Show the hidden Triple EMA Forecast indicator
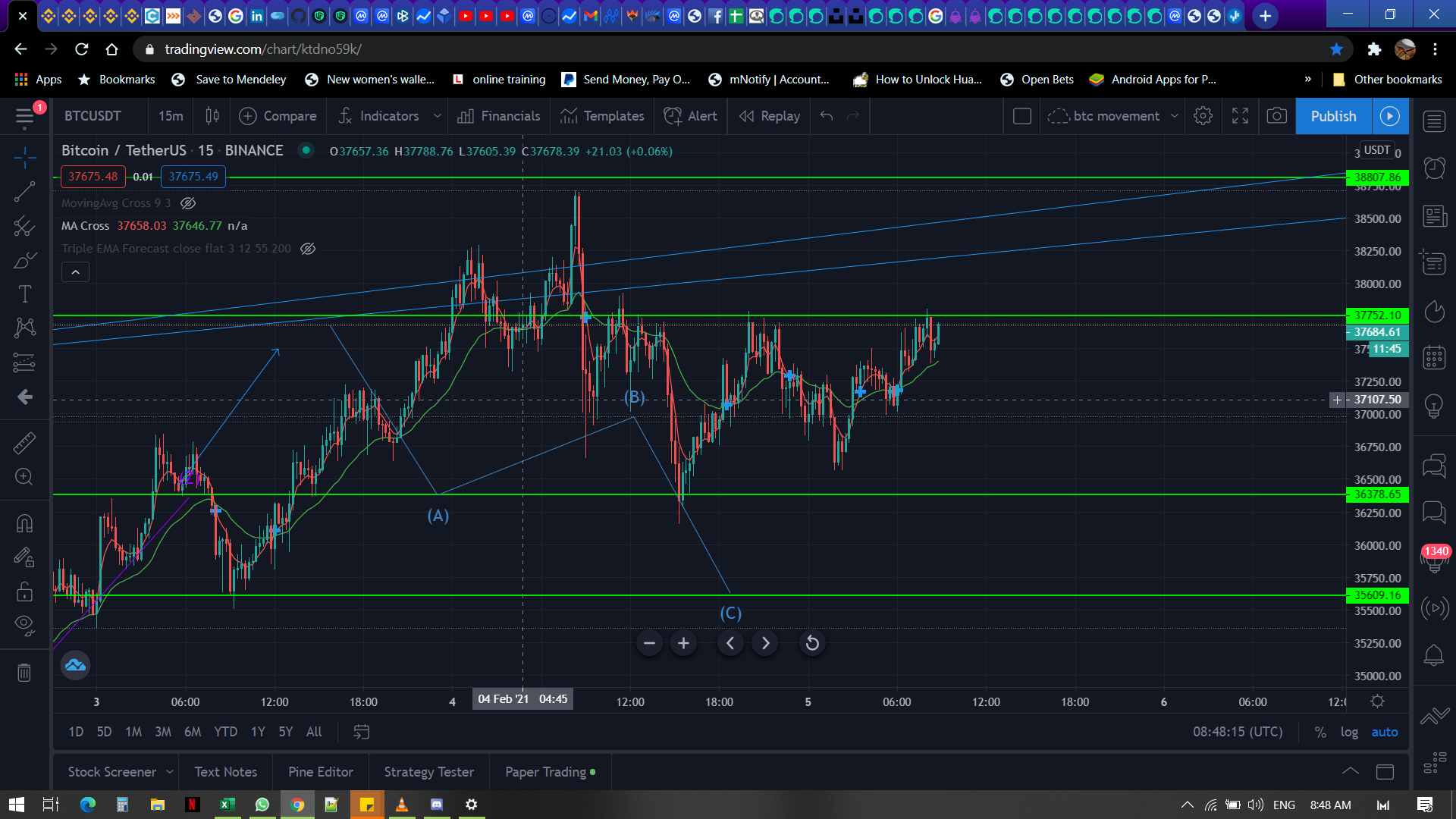Screen dimensions: 1456x819 pyautogui.click(x=308, y=249)
